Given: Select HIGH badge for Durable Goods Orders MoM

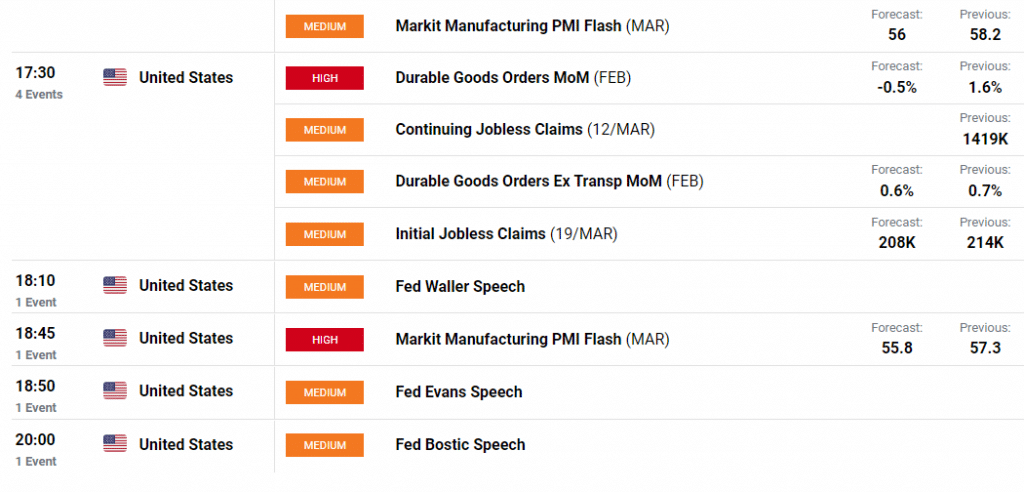Looking at the screenshot, I should [x=325, y=78].
